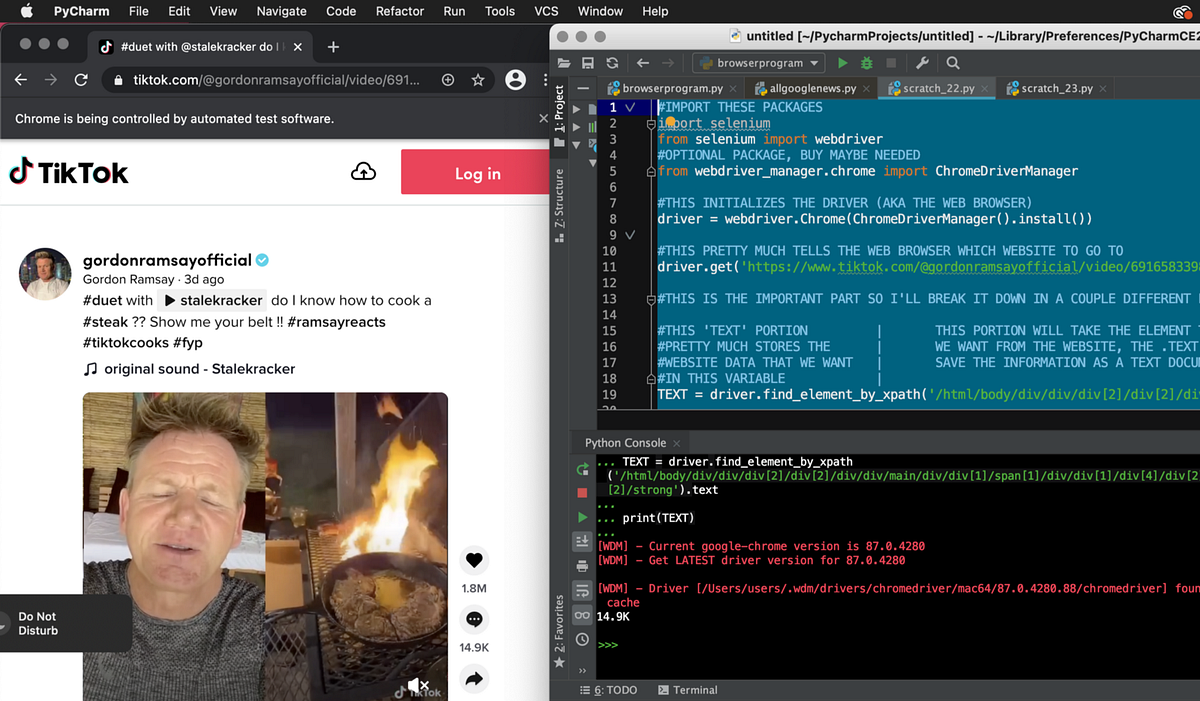The width and height of the screenshot is (1200, 701).
Task: Like the TikTok video via the heart icon
Action: 474,560
